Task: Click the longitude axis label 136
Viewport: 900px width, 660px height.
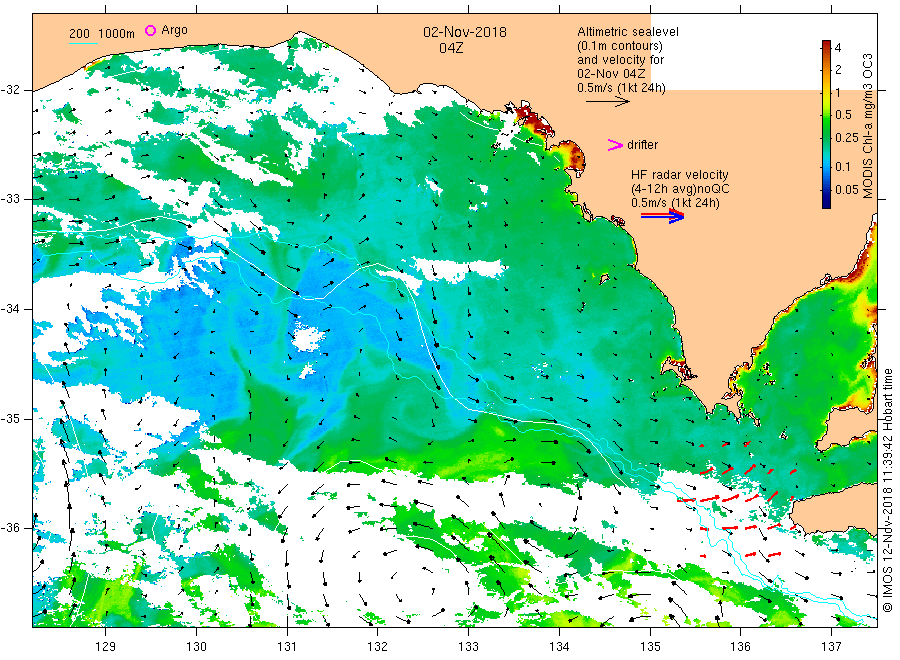Action: point(740,647)
